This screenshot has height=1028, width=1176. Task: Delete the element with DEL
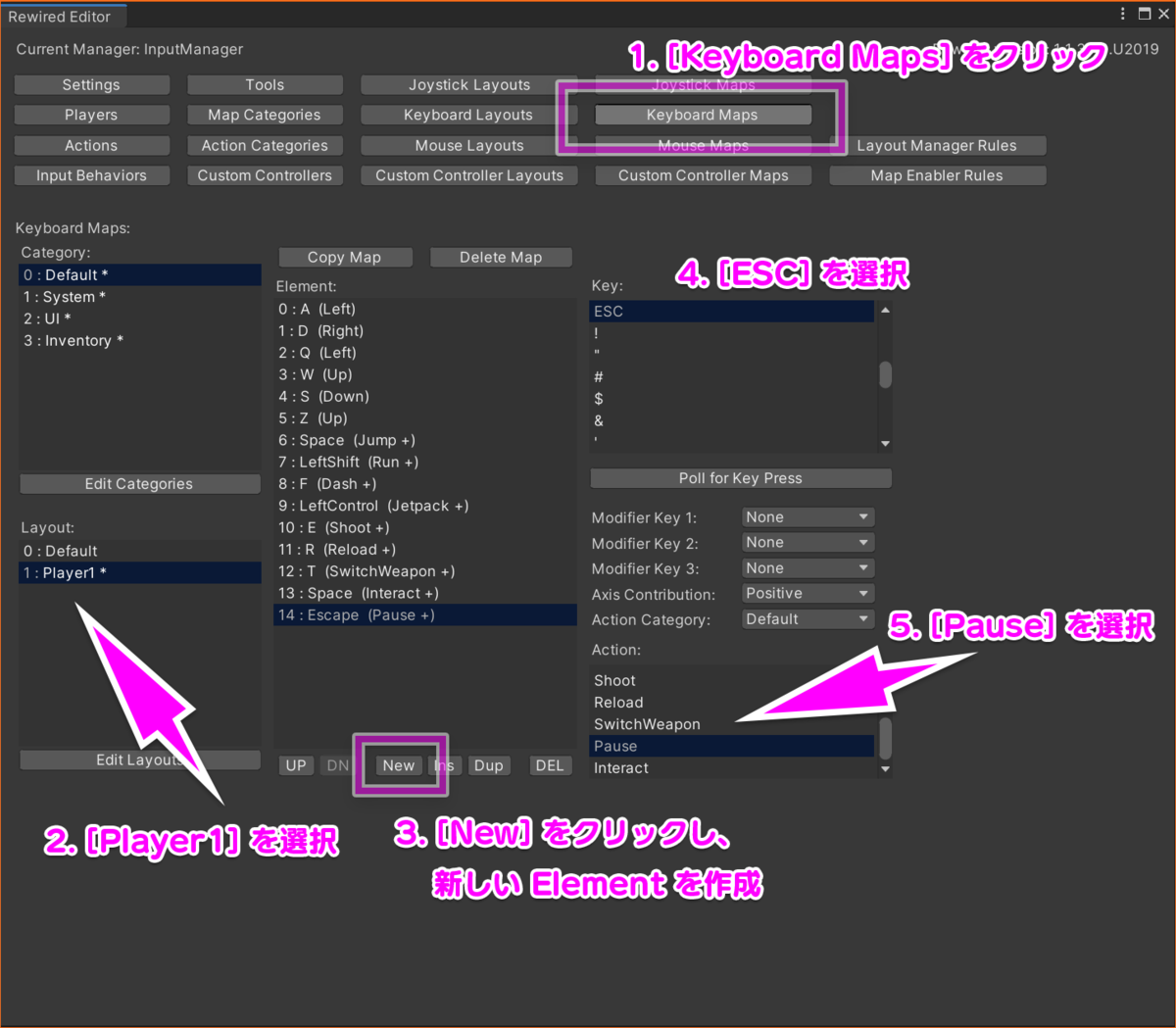click(x=550, y=765)
